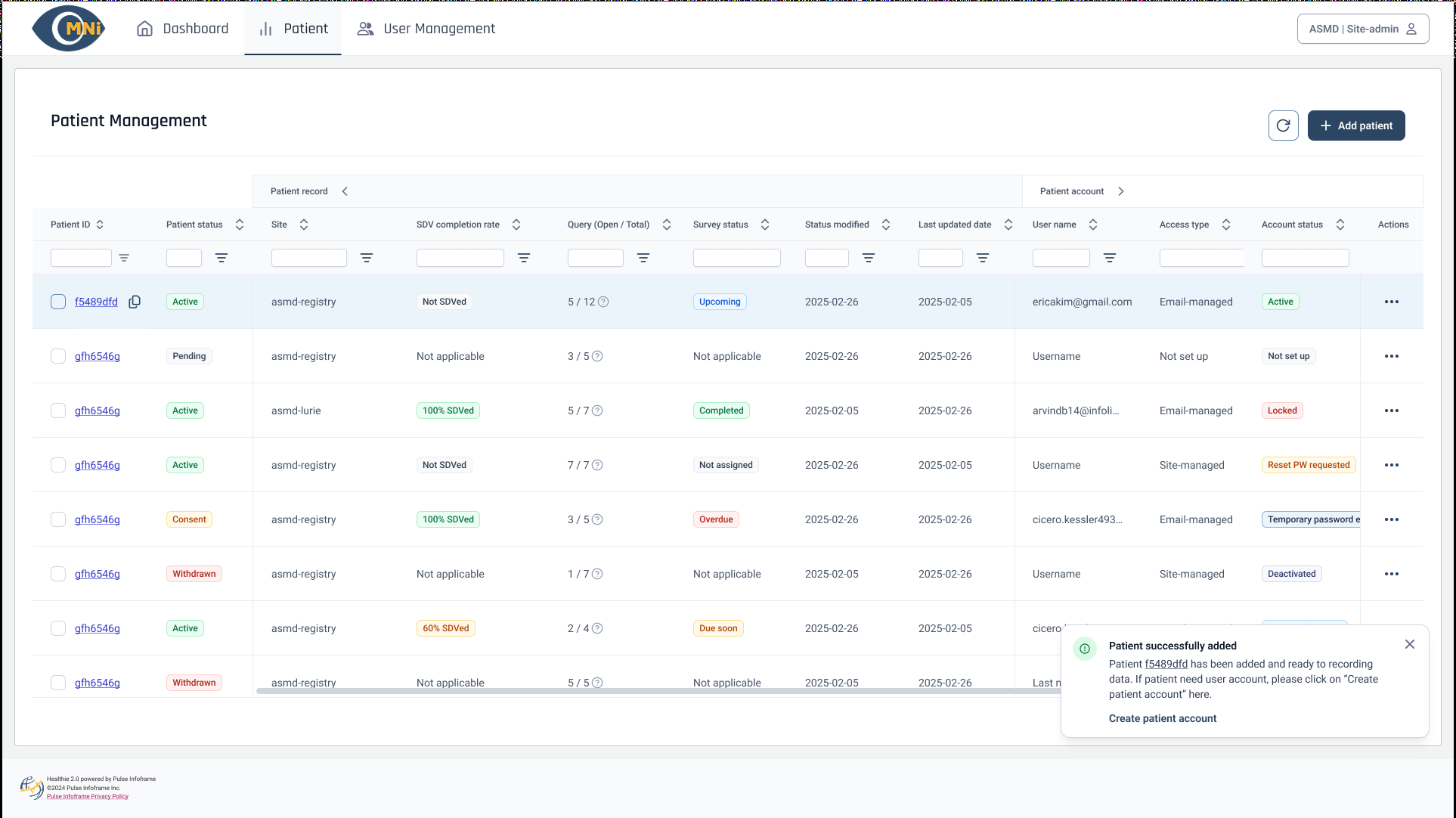Click the horizontal table scrollbar
1456x818 pixels.
click(x=658, y=691)
